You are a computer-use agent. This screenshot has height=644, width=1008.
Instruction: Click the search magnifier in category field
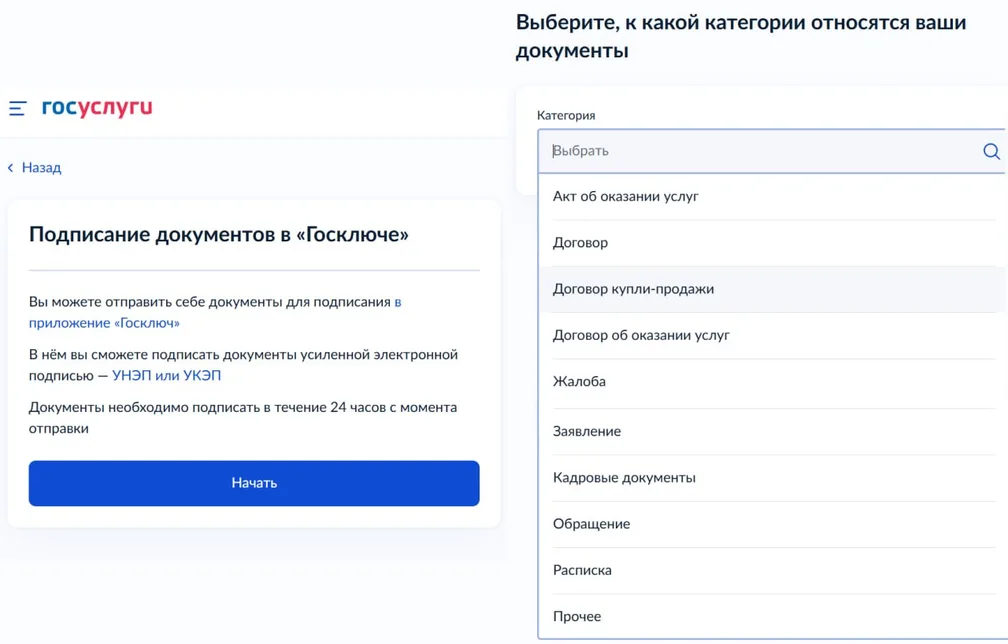pos(991,151)
